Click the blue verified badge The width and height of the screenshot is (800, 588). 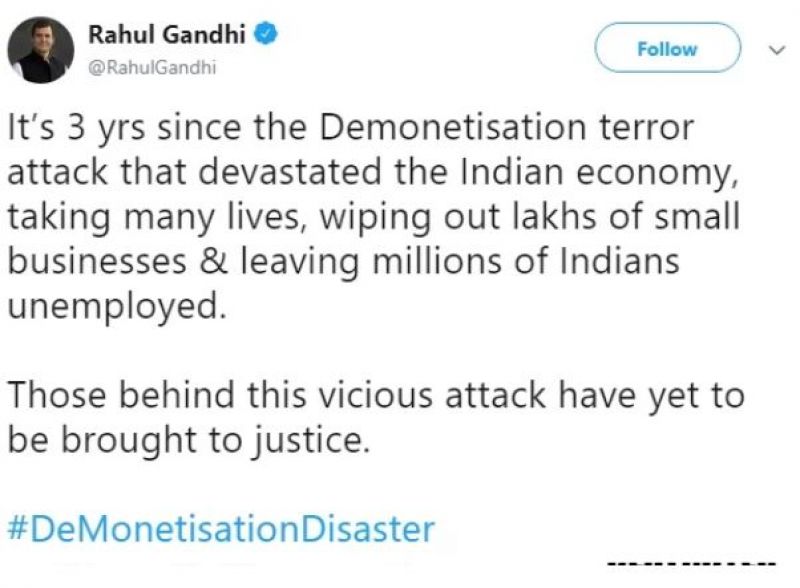pyautogui.click(x=266, y=34)
